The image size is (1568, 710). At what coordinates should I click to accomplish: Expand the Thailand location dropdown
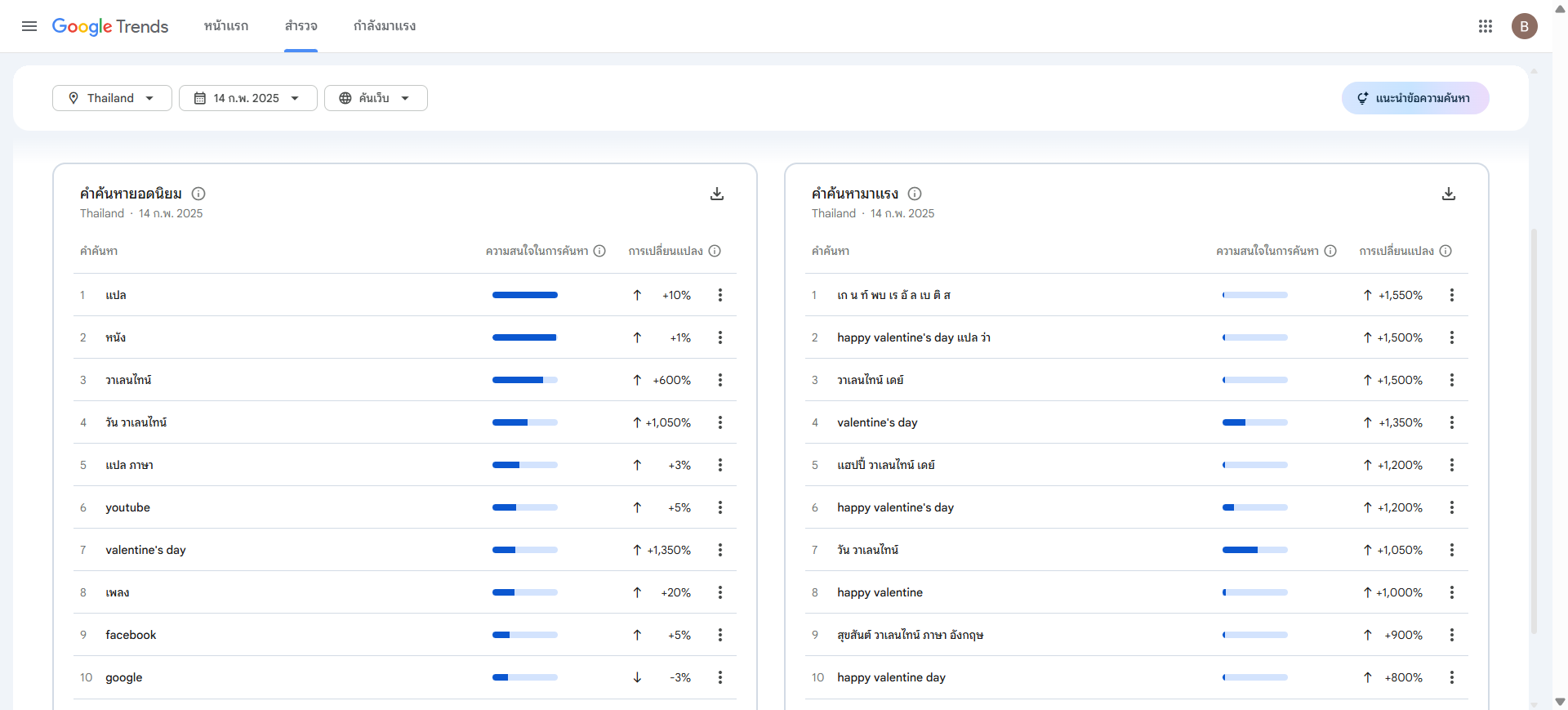click(112, 98)
